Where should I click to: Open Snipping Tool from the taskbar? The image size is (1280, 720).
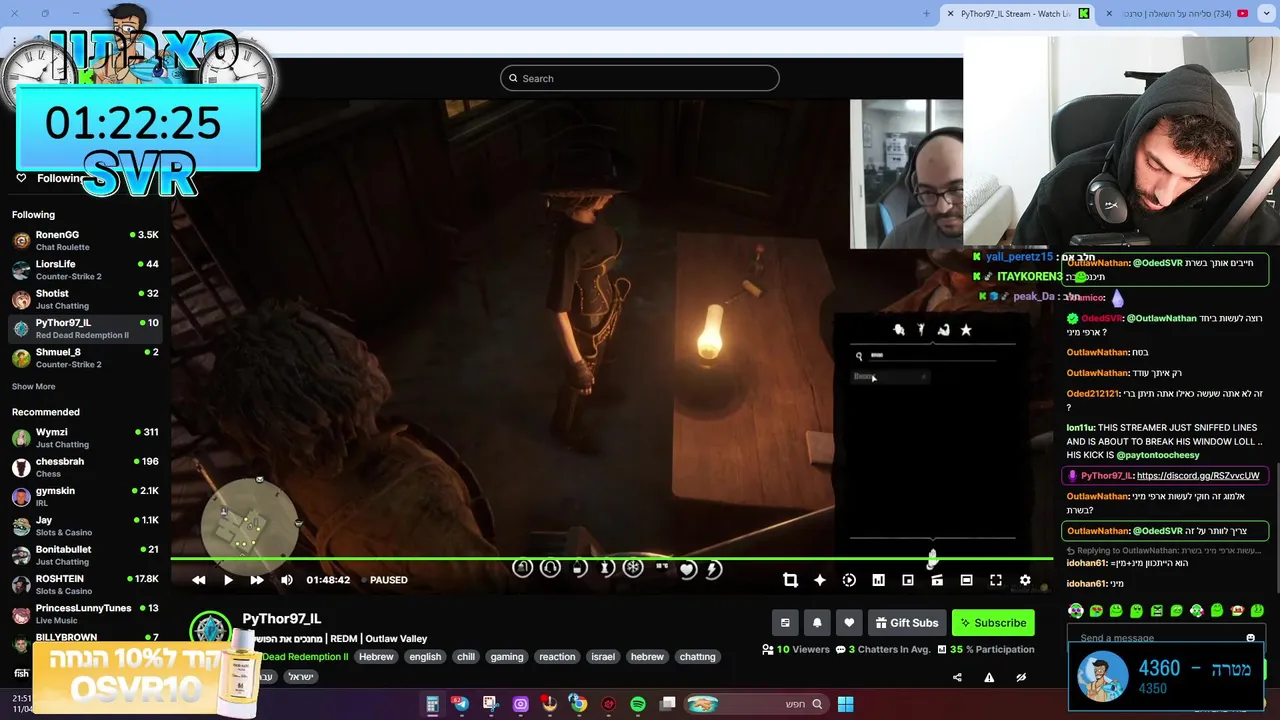490,704
